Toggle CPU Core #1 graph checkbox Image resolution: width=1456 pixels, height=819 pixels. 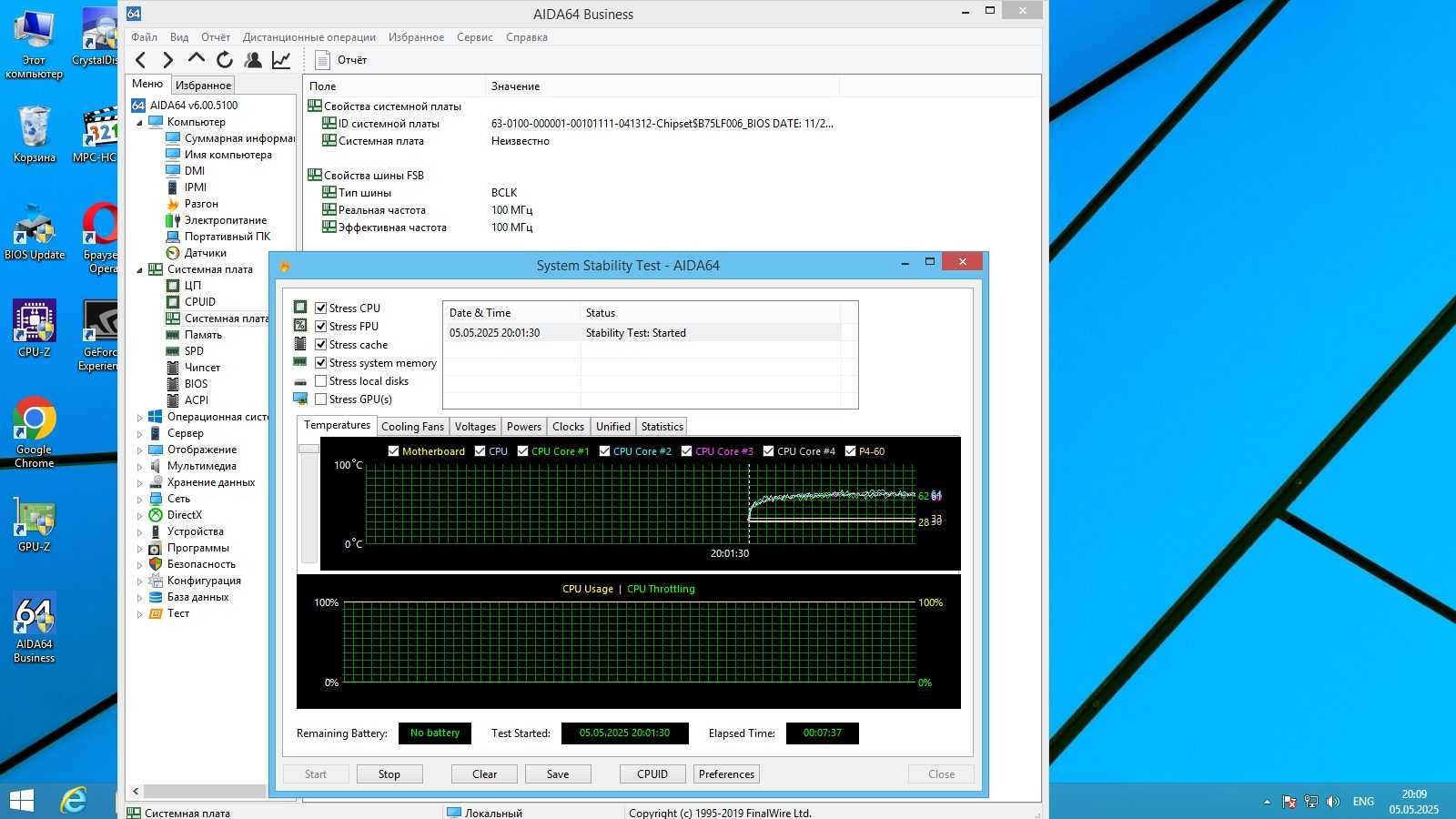(x=522, y=450)
